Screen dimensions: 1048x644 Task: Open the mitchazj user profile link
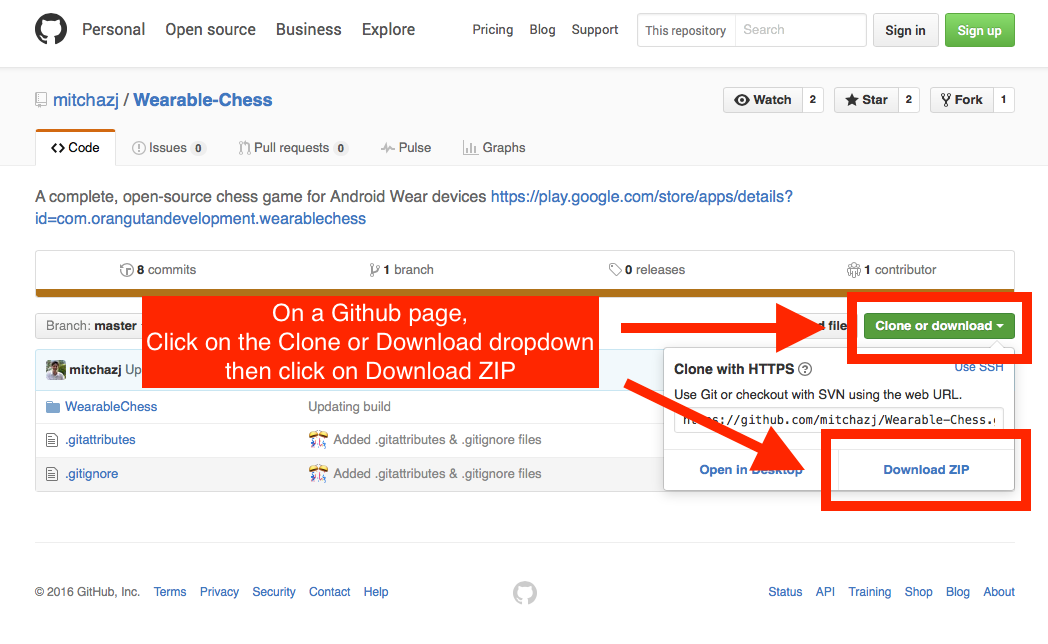point(86,100)
